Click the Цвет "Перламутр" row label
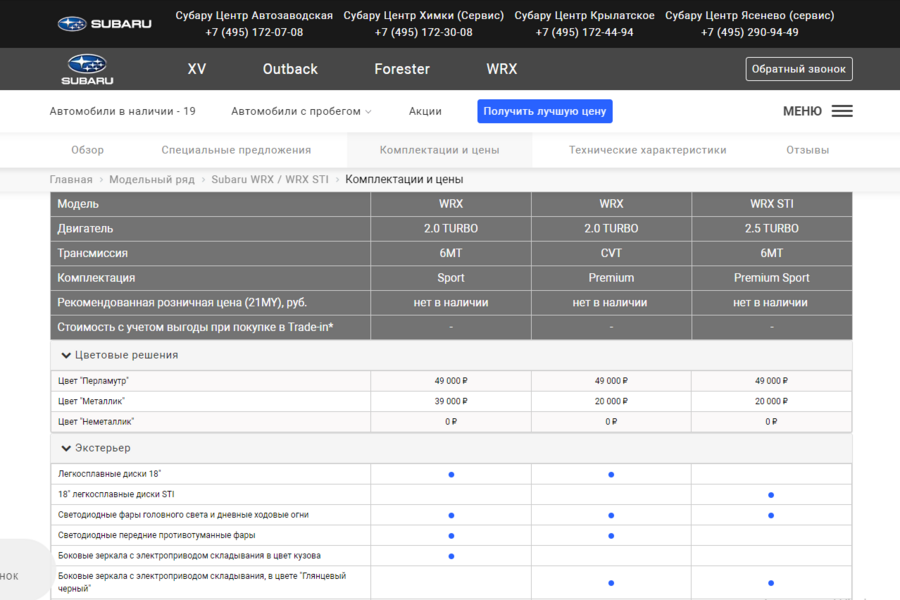 (94, 381)
